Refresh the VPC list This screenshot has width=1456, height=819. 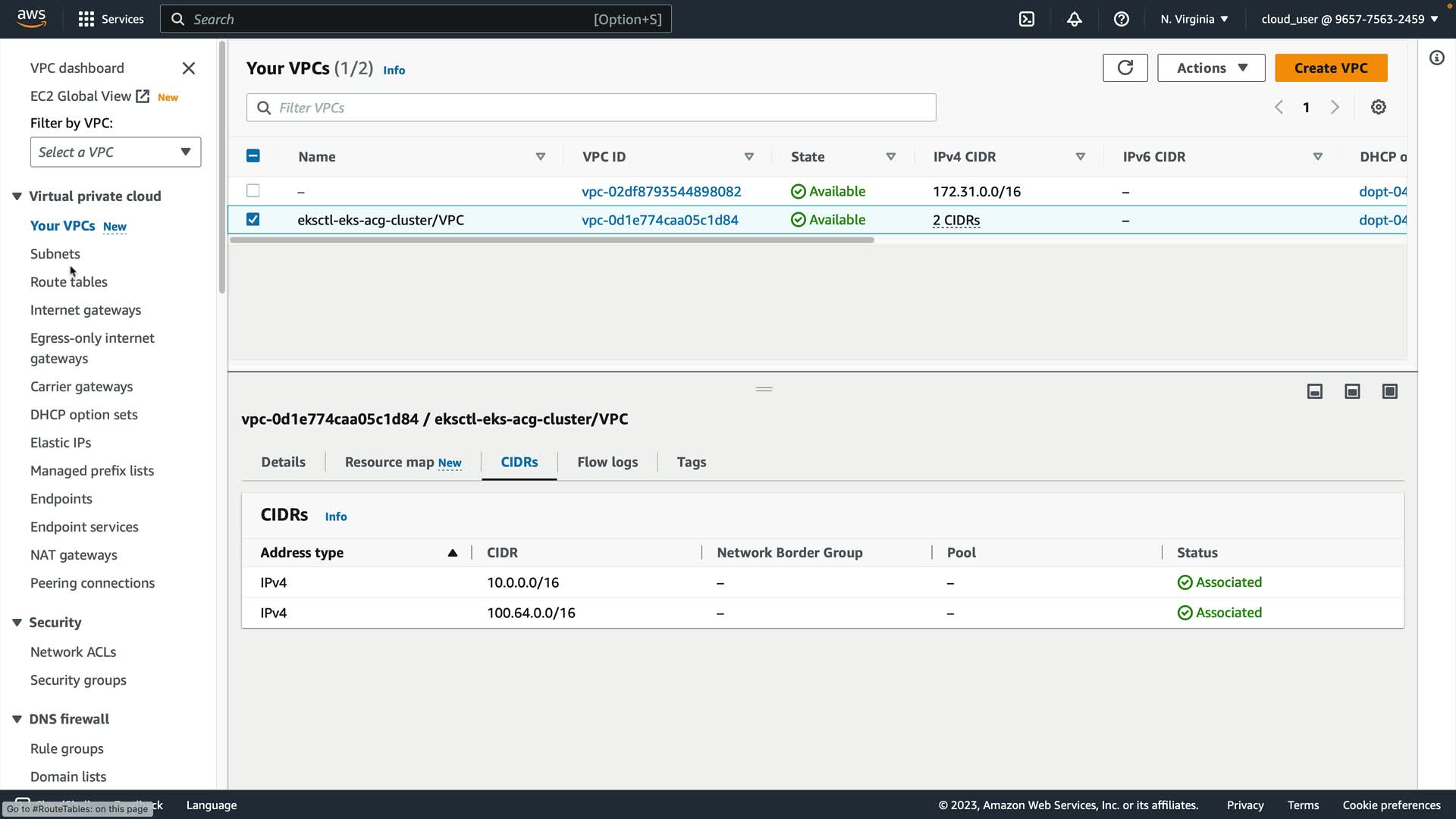click(x=1125, y=67)
